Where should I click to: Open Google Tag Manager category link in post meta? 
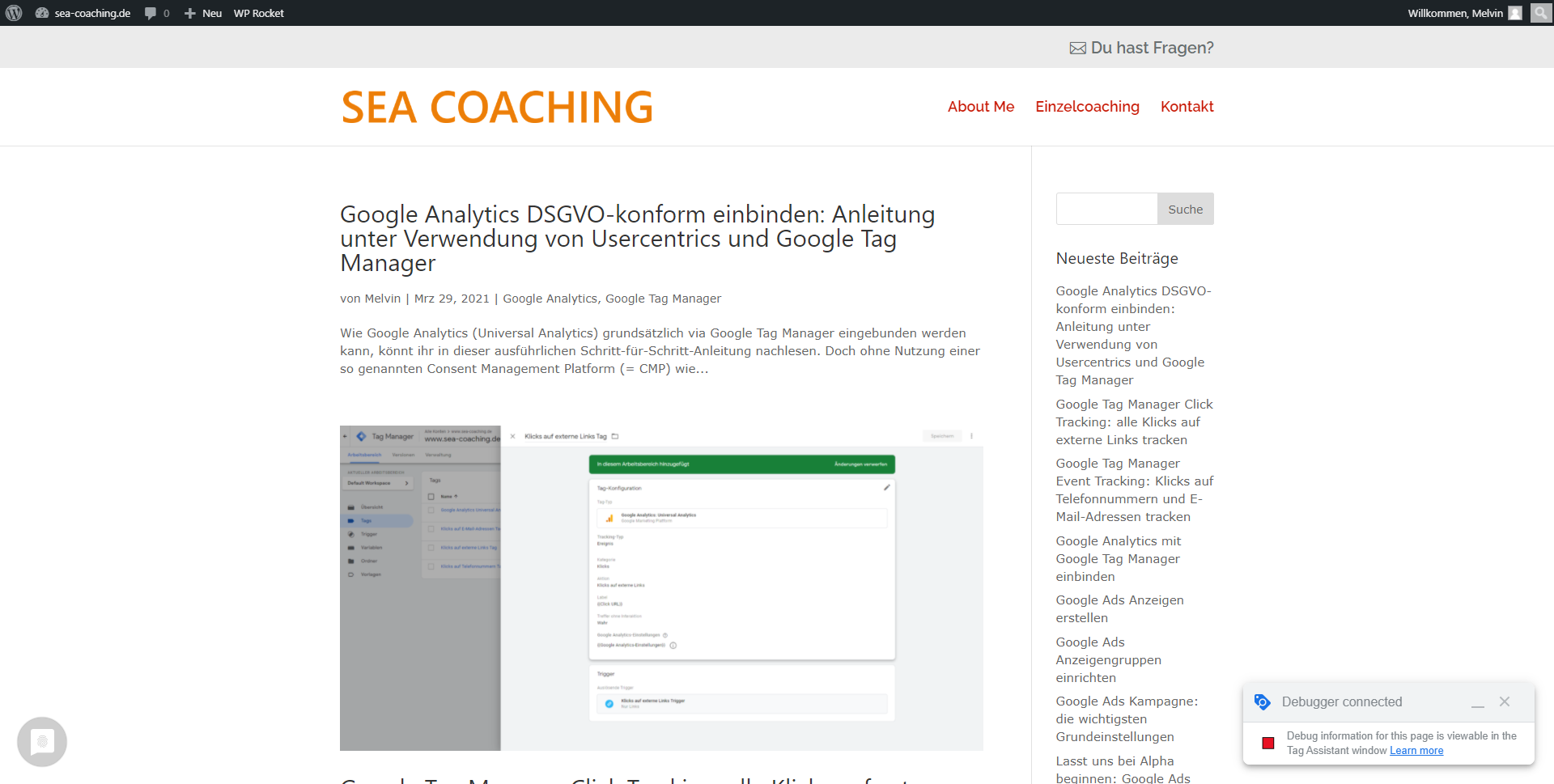pyautogui.click(x=663, y=299)
